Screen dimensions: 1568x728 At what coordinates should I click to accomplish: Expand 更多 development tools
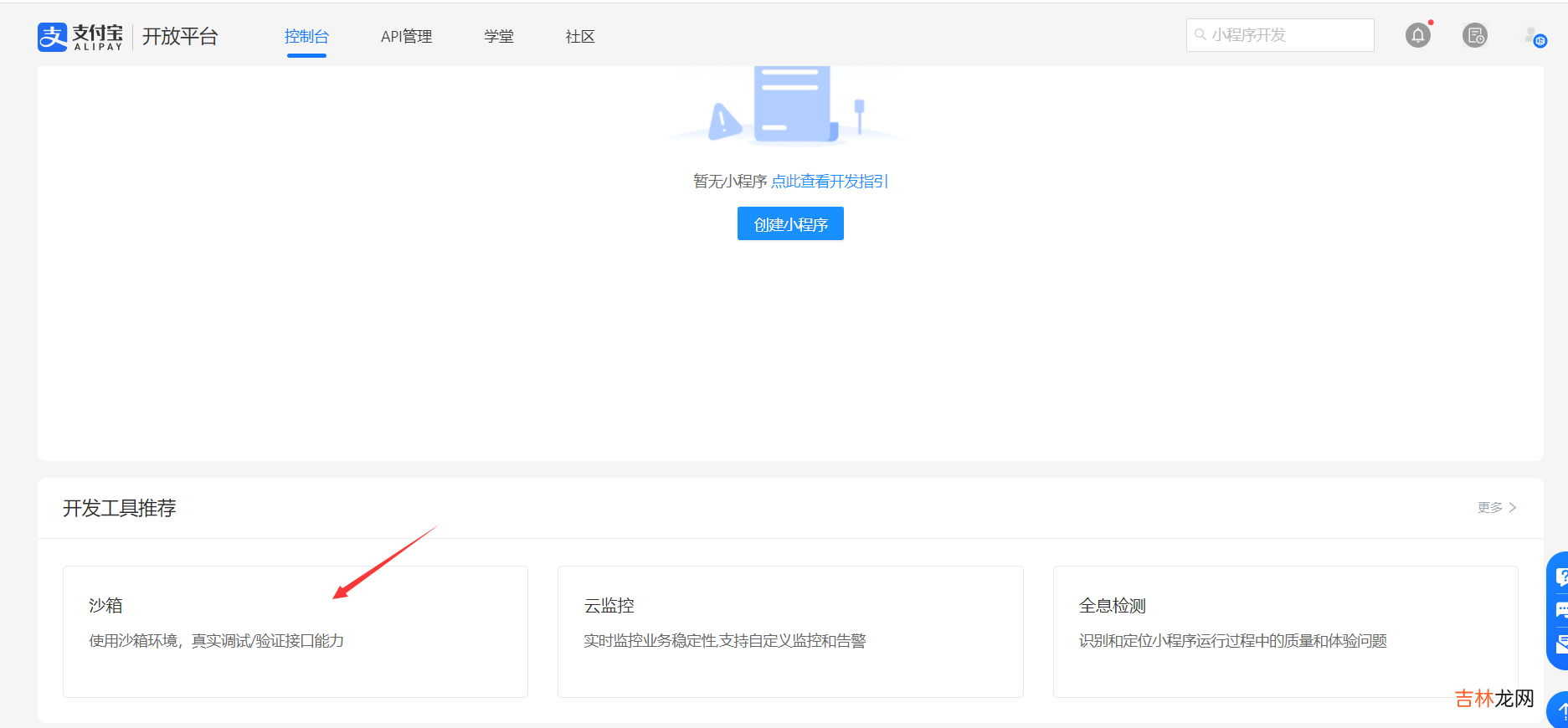click(x=1496, y=508)
